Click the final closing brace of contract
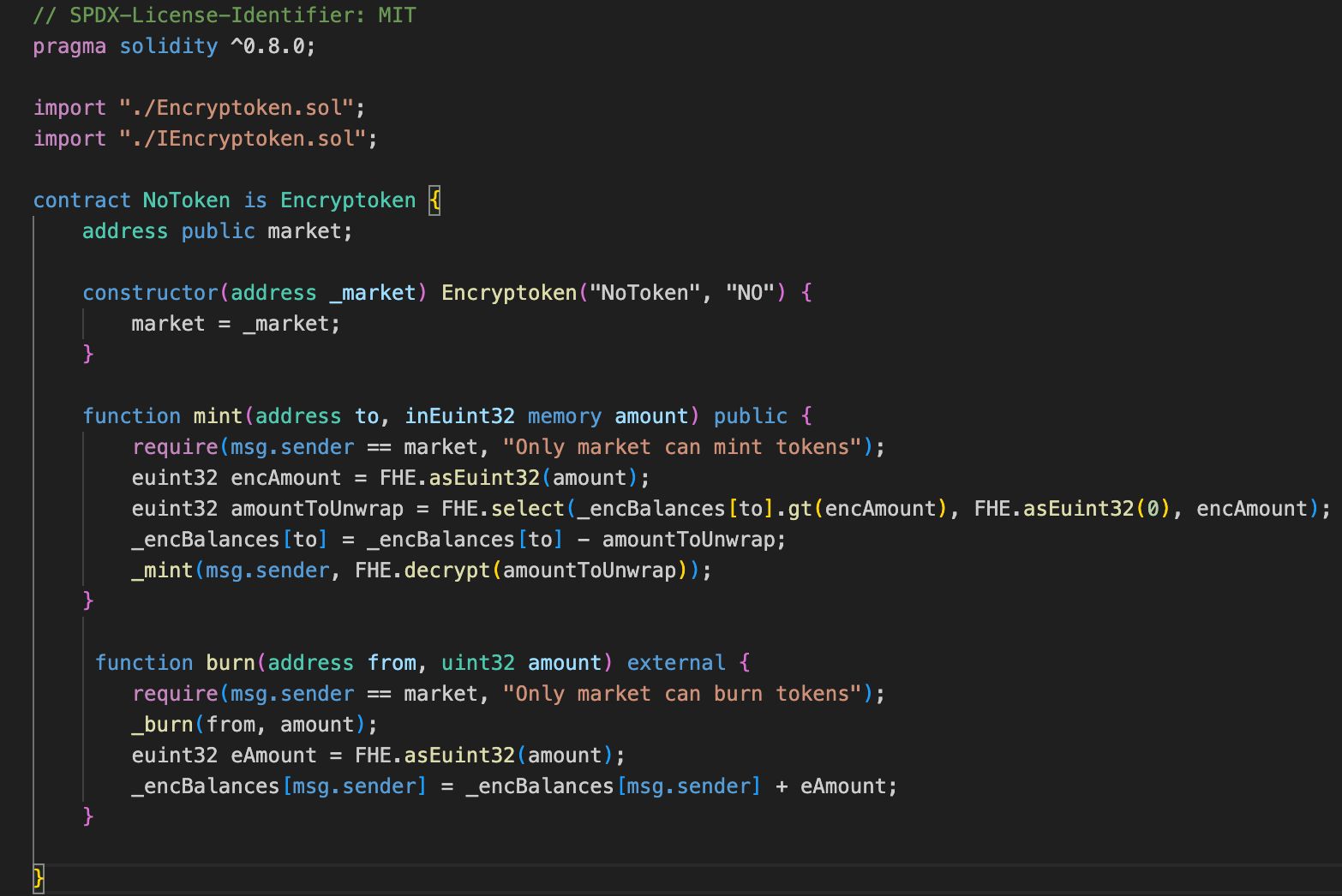Image resolution: width=1342 pixels, height=896 pixels. 39,878
